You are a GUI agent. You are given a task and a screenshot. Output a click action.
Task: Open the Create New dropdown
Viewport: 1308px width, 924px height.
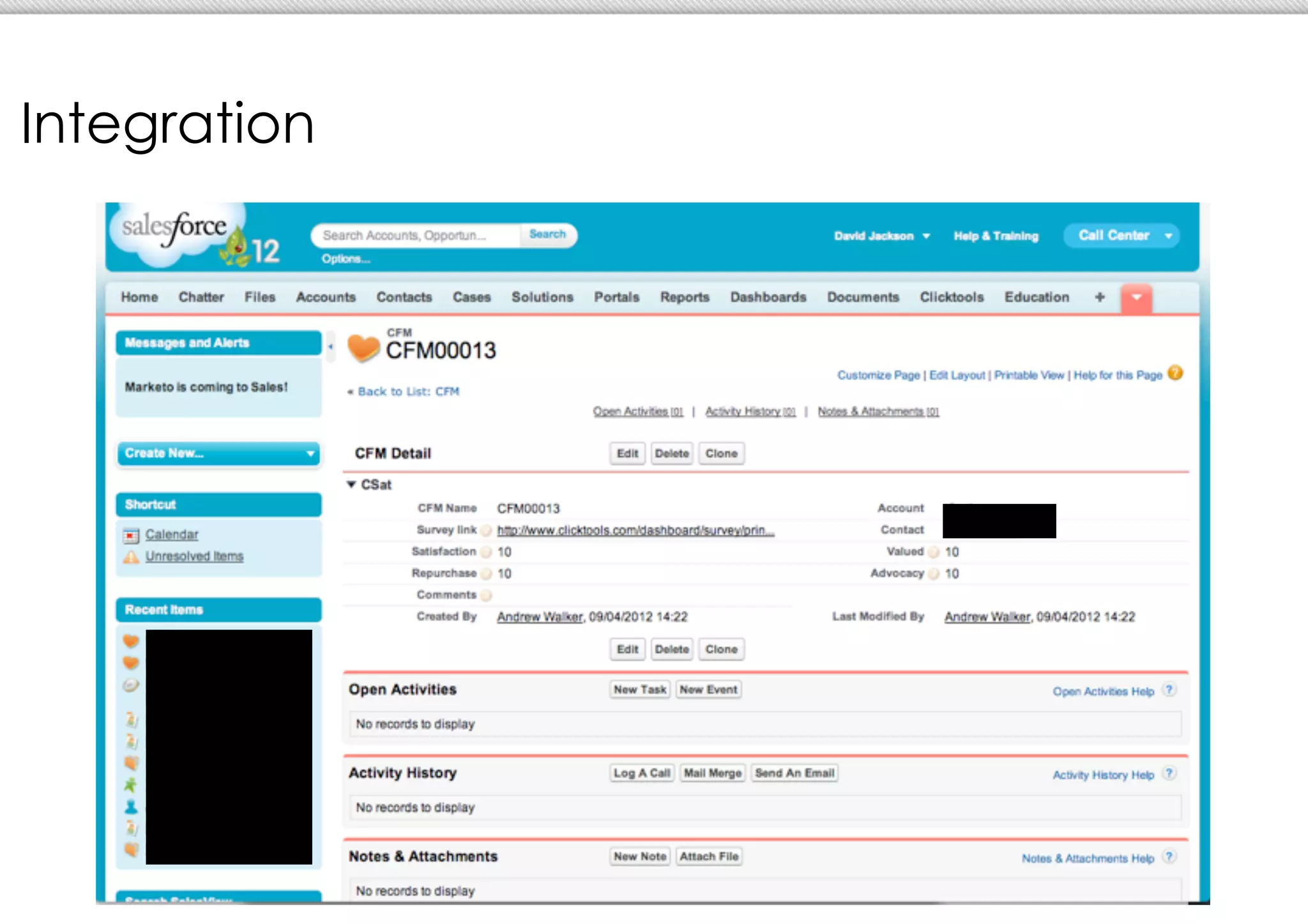click(x=218, y=453)
